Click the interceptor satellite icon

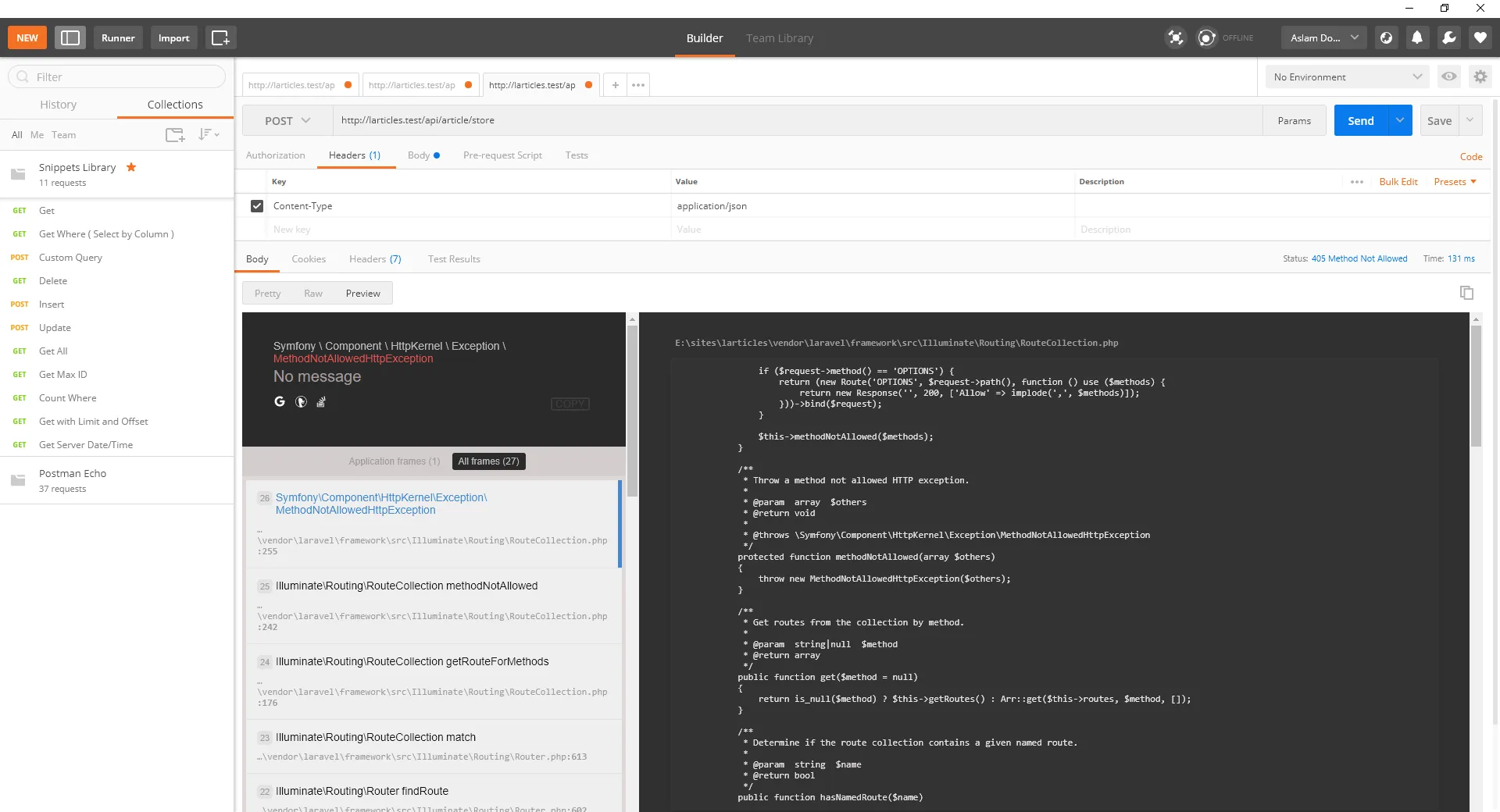click(x=1176, y=37)
